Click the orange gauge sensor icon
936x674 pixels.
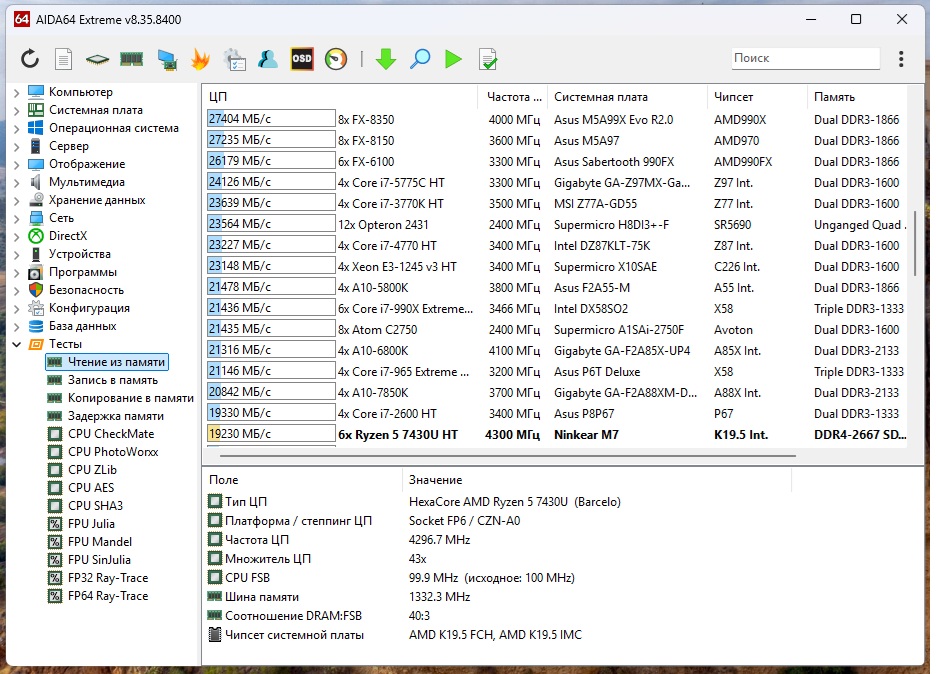(x=336, y=59)
